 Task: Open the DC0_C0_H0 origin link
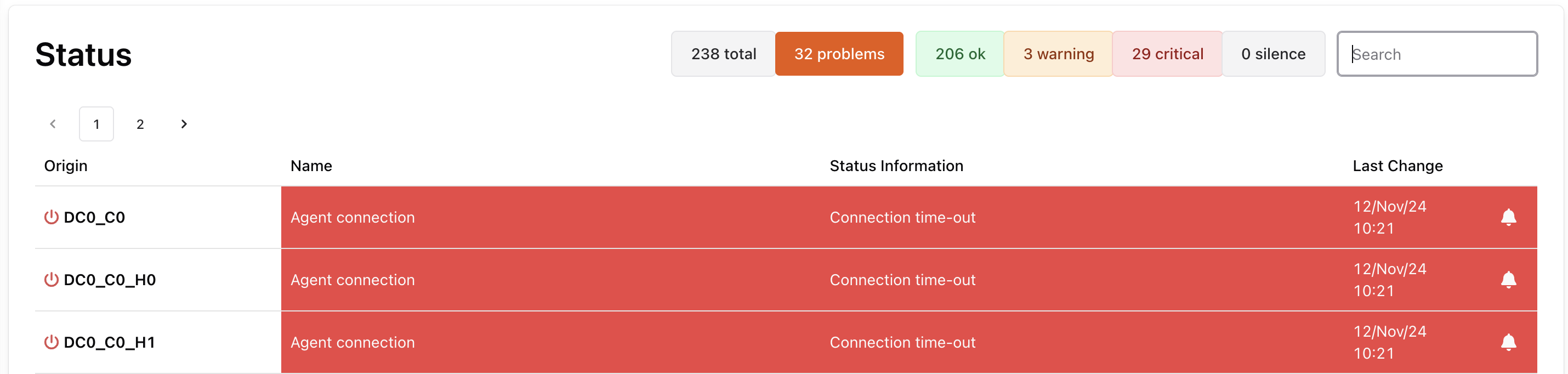(110, 280)
